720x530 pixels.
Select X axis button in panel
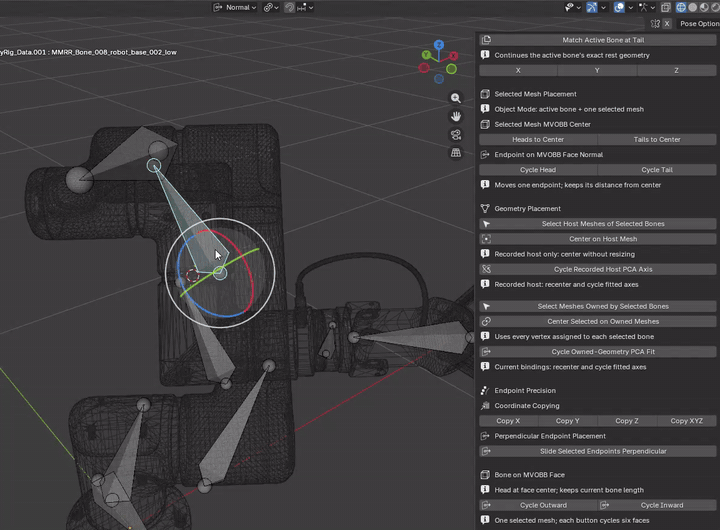point(518,70)
